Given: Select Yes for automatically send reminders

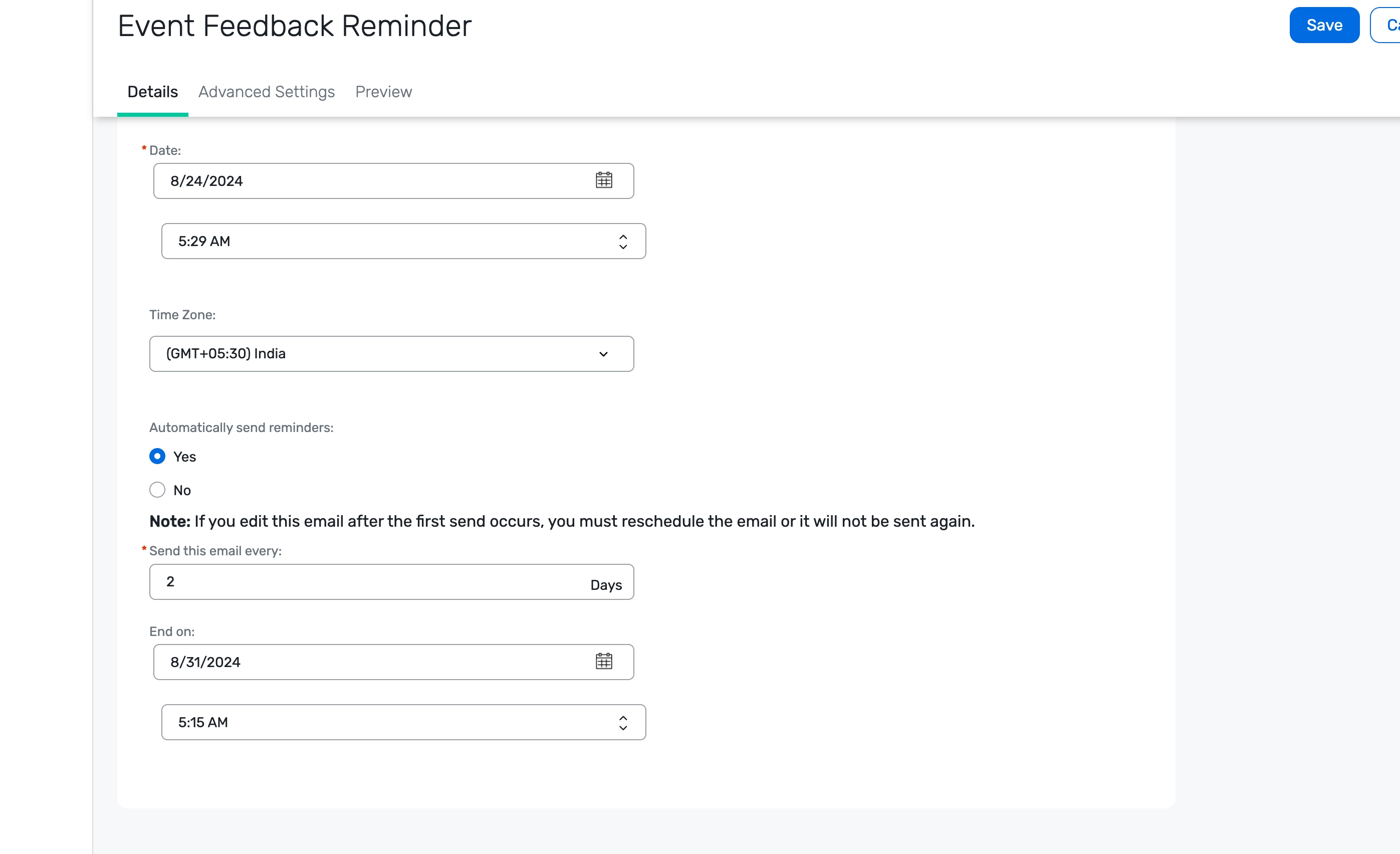Looking at the screenshot, I should click(x=157, y=456).
